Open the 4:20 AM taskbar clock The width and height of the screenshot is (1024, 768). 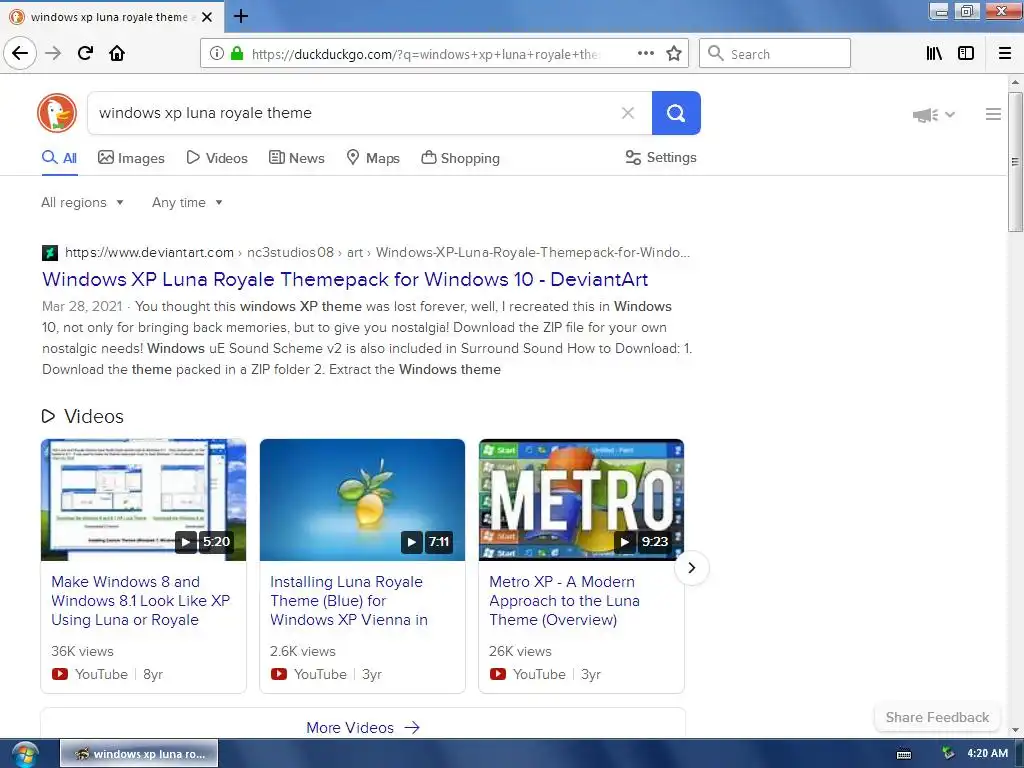point(987,753)
